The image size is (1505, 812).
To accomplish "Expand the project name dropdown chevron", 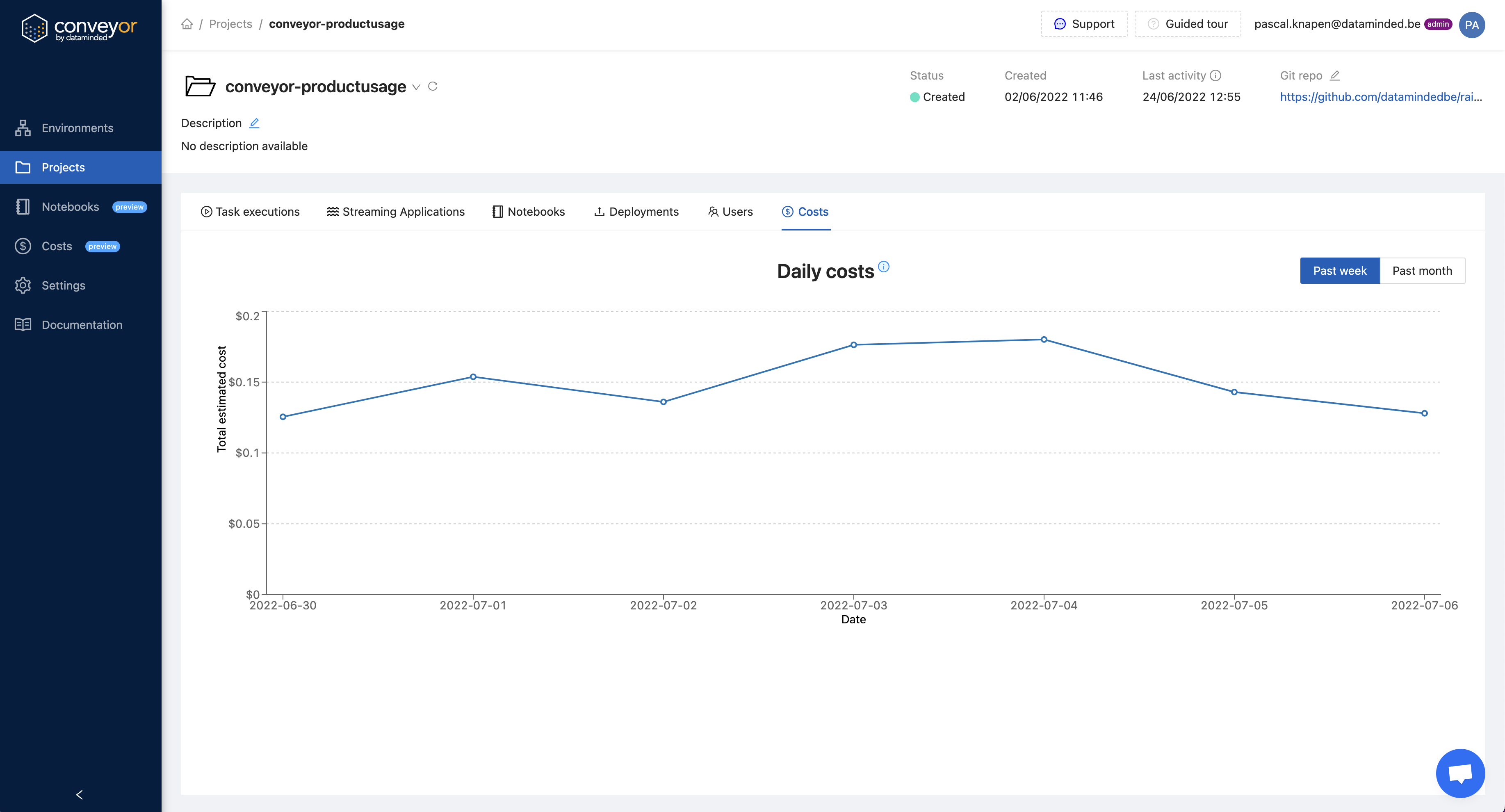I will point(416,87).
